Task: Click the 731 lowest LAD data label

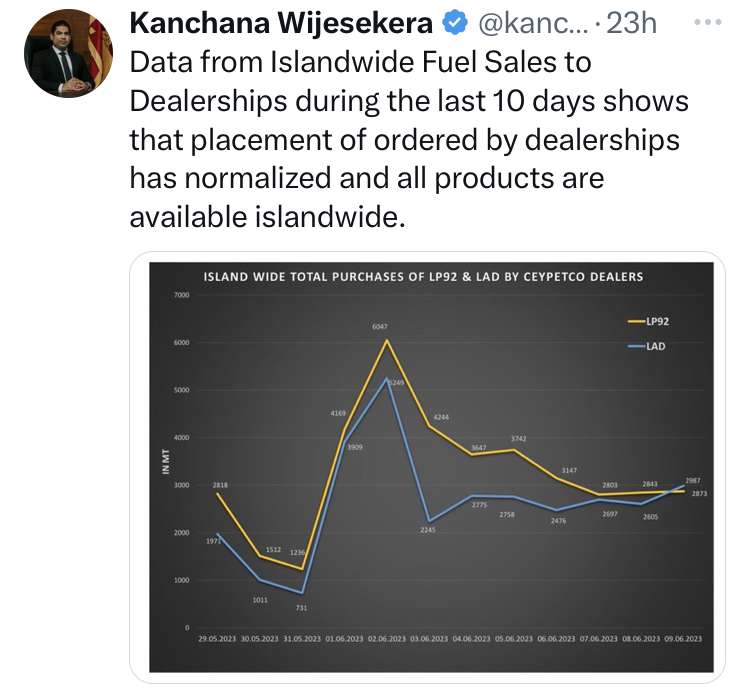Action: (x=301, y=608)
